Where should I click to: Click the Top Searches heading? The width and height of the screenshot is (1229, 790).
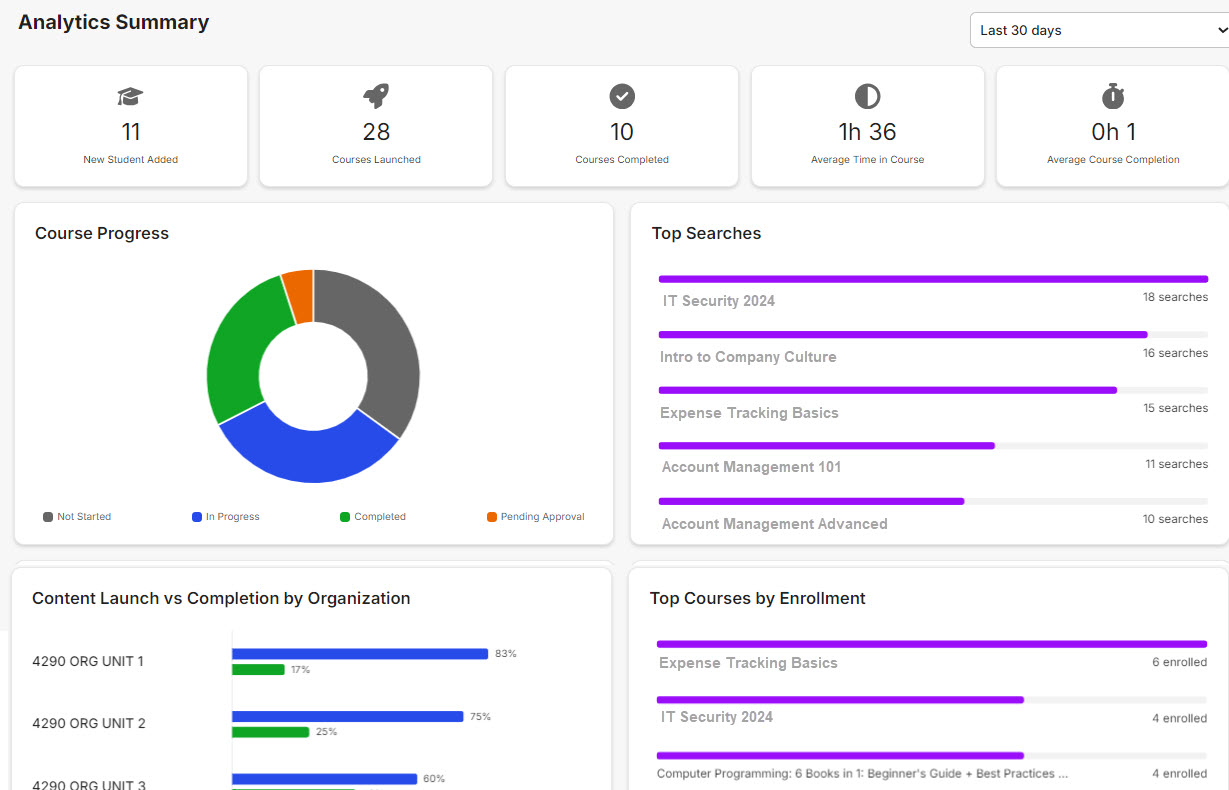pyautogui.click(x=706, y=234)
